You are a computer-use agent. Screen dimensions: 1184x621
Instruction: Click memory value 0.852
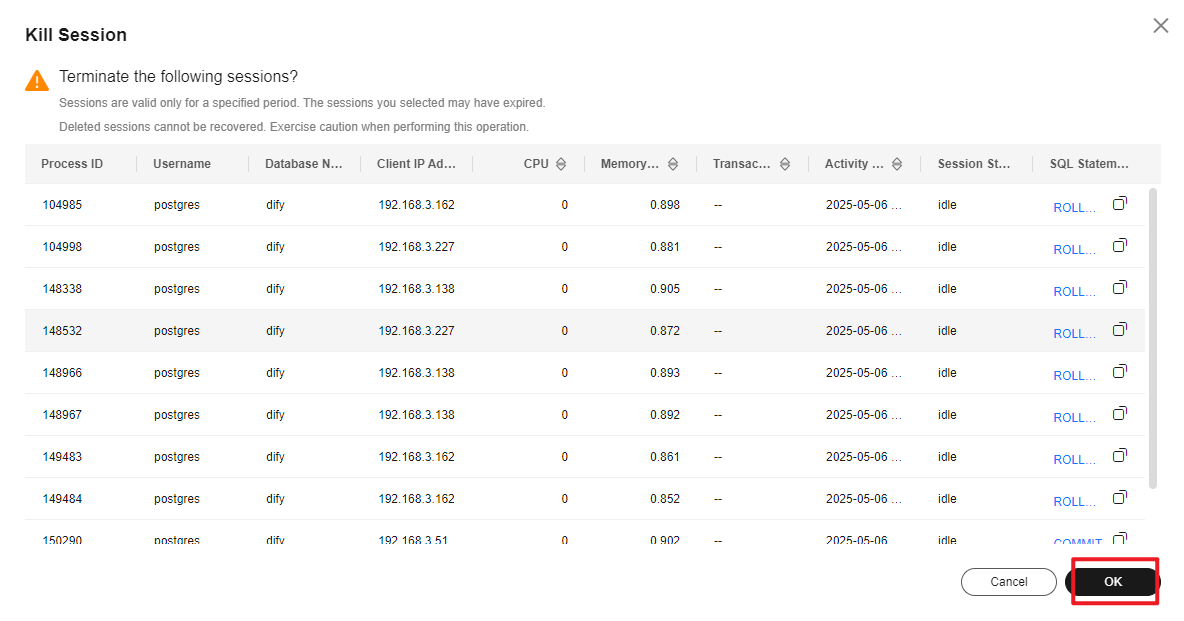664,499
